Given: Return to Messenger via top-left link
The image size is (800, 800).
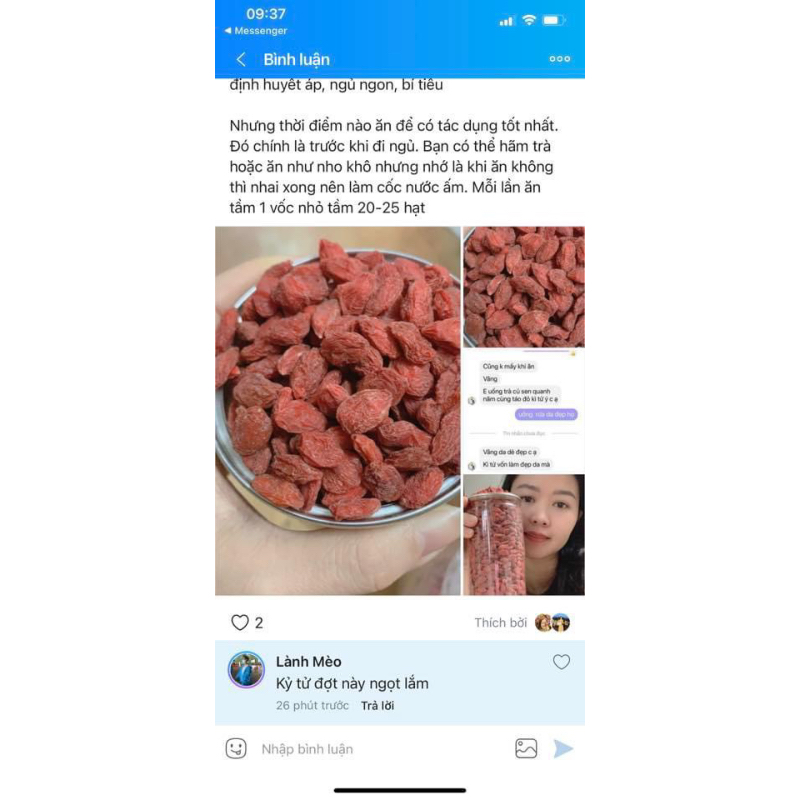Looking at the screenshot, I should click(x=256, y=31).
